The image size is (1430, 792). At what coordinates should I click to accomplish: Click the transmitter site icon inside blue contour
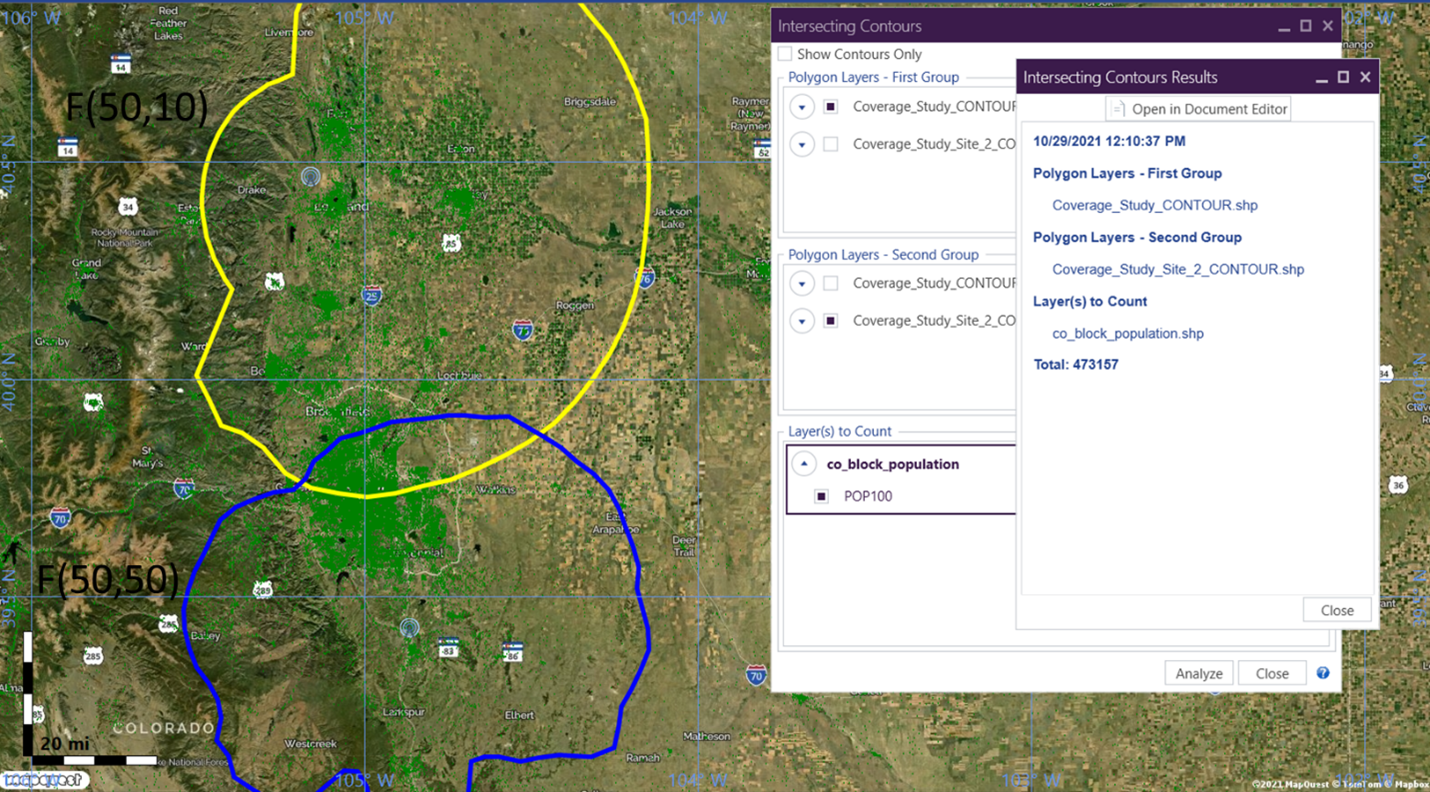[408, 627]
